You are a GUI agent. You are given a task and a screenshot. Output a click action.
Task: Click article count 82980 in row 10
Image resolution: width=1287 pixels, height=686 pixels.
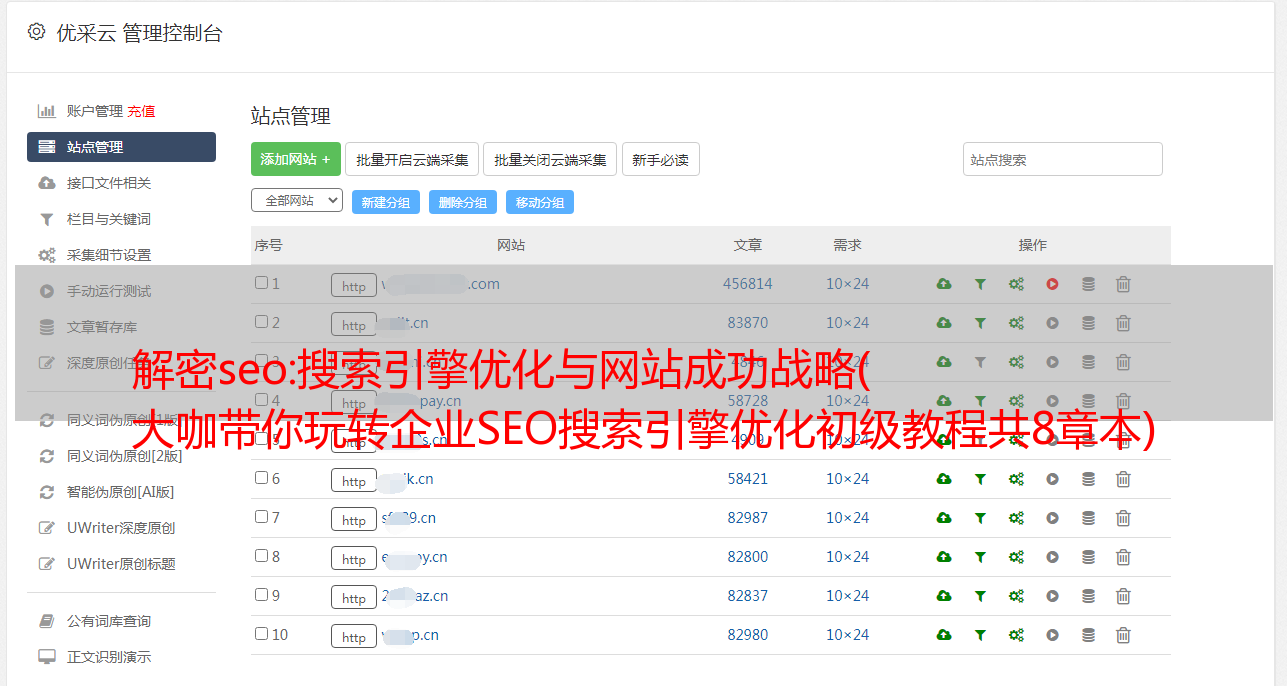[748, 635]
